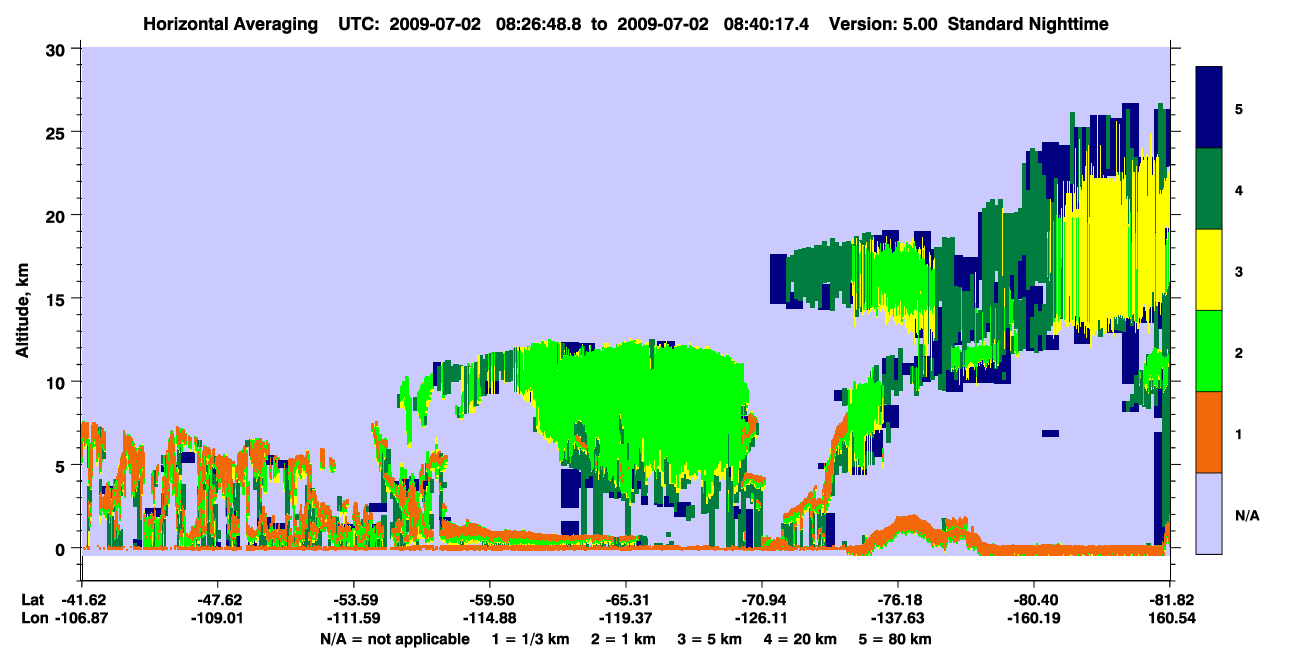This screenshot has width=1300, height=667.
Task: Click the lavender N/A colorbar segment
Action: pos(1209,513)
